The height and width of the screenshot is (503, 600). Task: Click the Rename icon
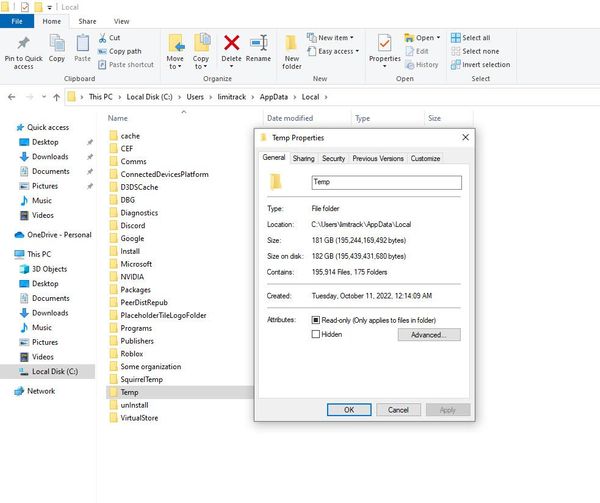coord(258,43)
